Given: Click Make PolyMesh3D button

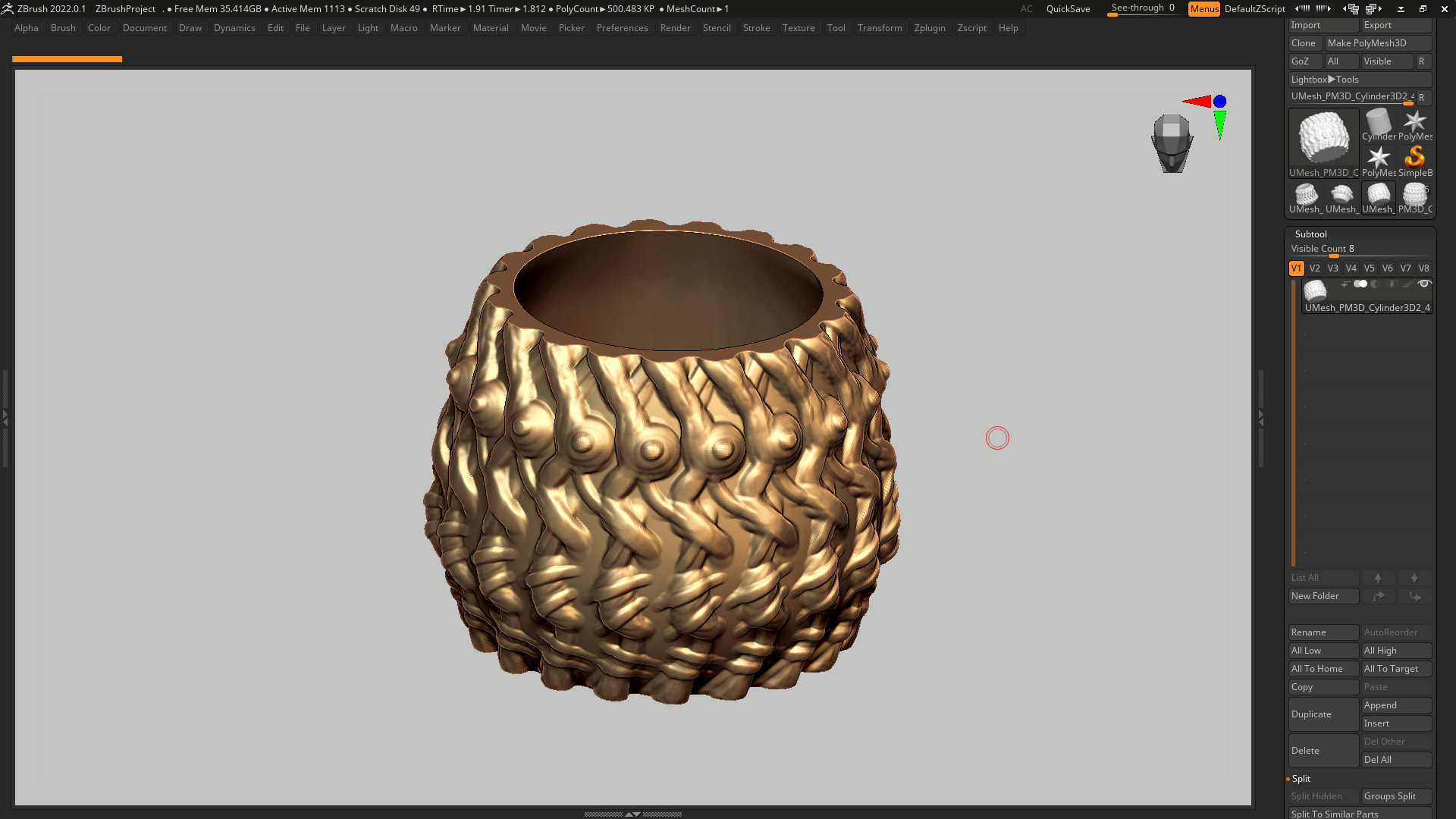Looking at the screenshot, I should coord(1378,43).
